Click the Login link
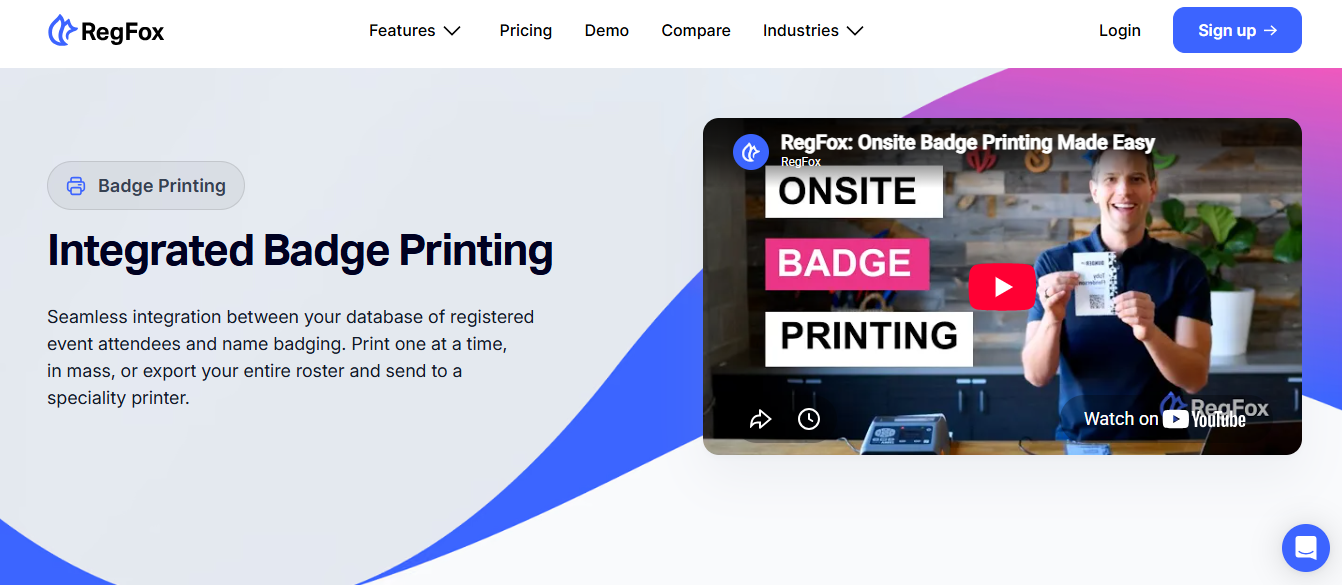The image size is (1342, 585). pos(1120,31)
